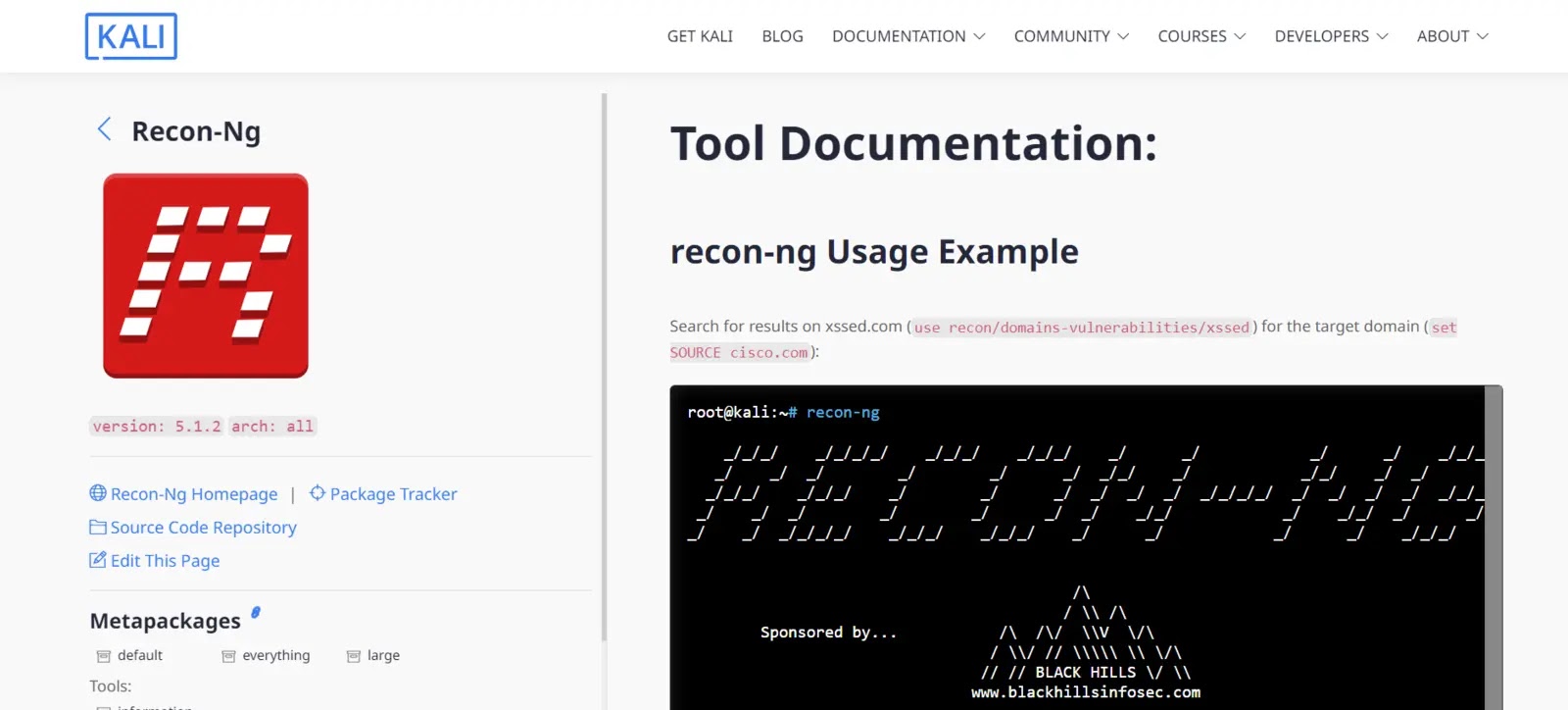
Task: Select the large metapackage
Action: [383, 655]
